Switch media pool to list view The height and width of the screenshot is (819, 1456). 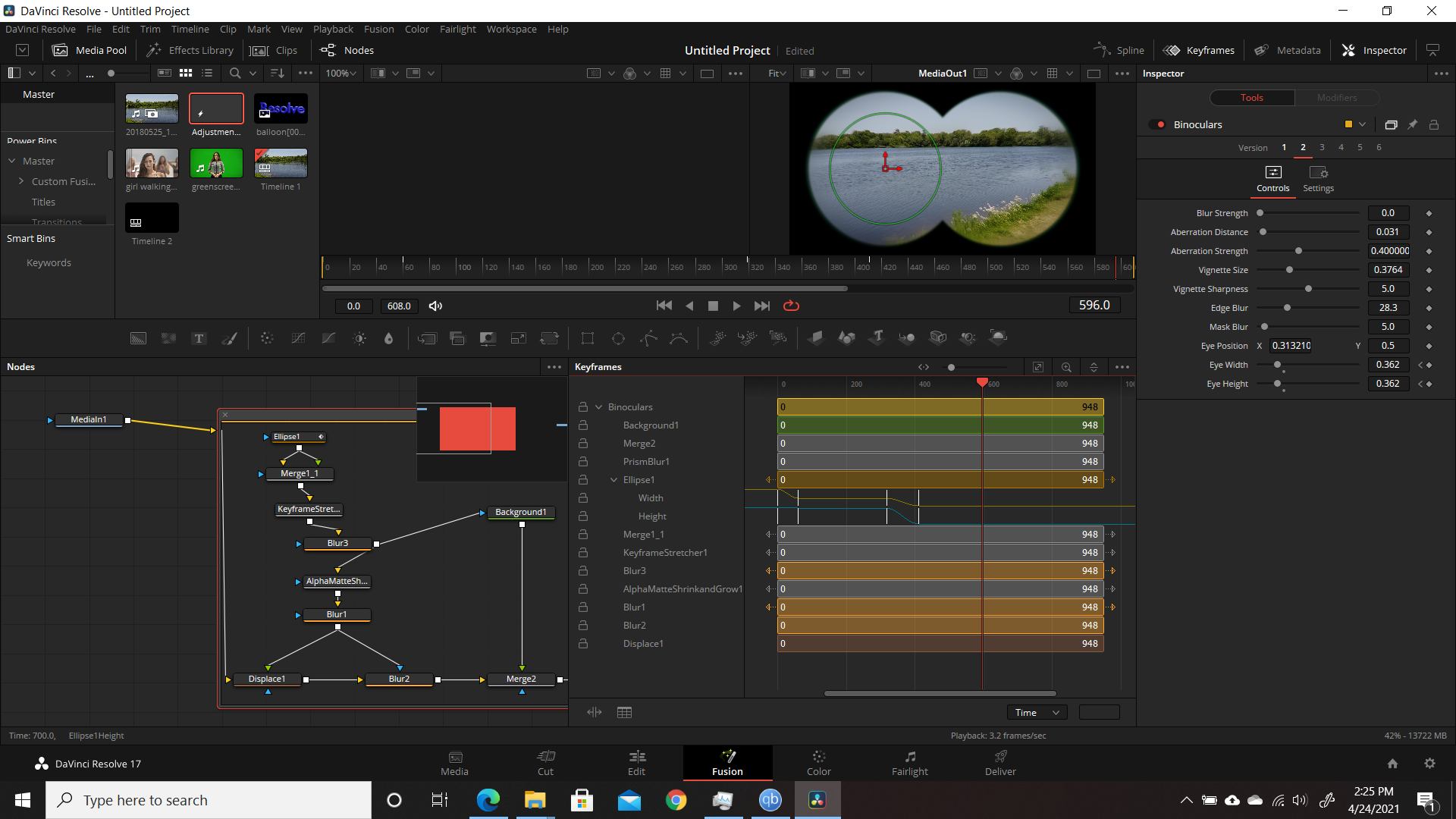pyautogui.click(x=207, y=74)
